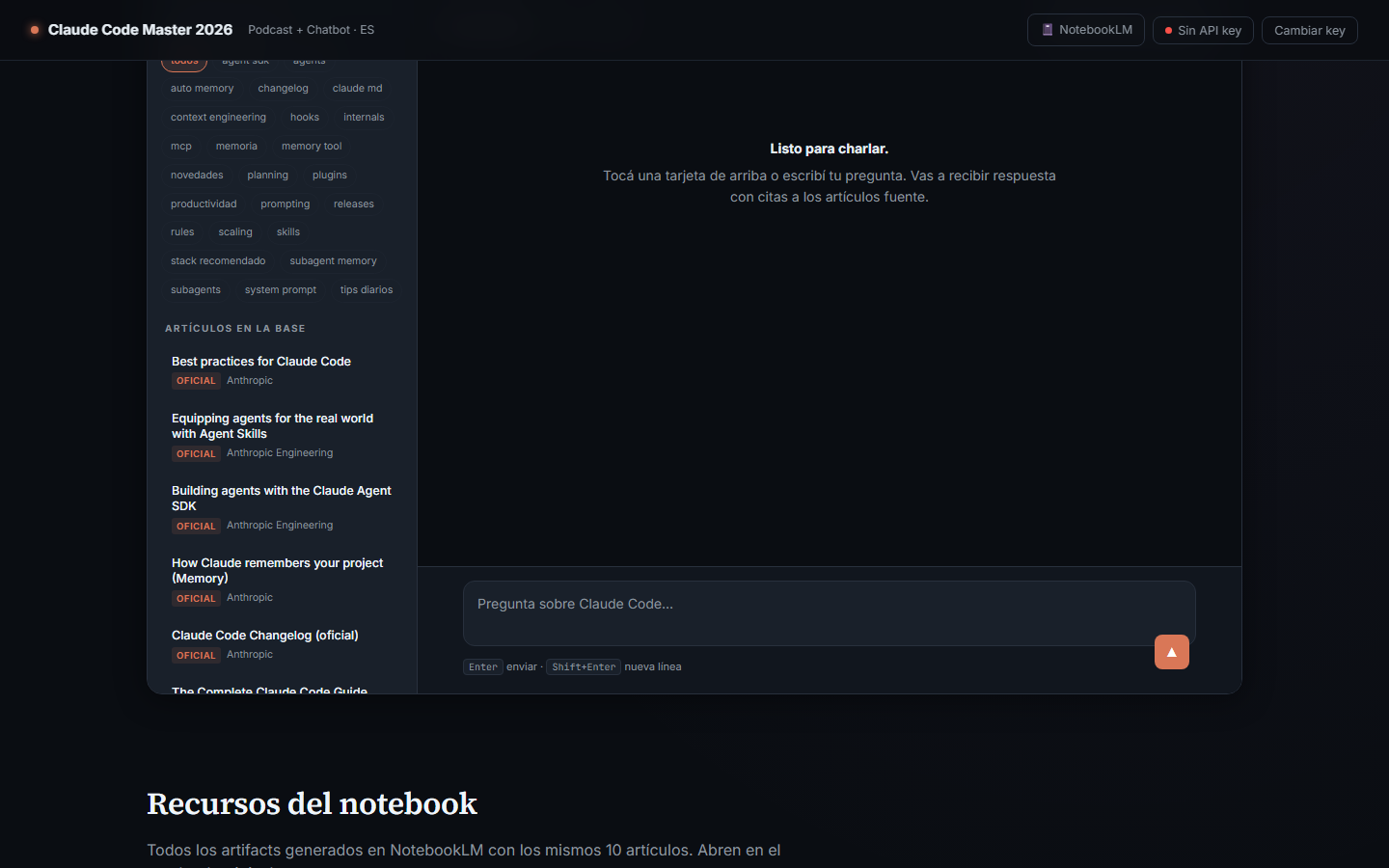Viewport: 1389px width, 868px height.
Task: Choose the prompting tag
Action: point(285,203)
